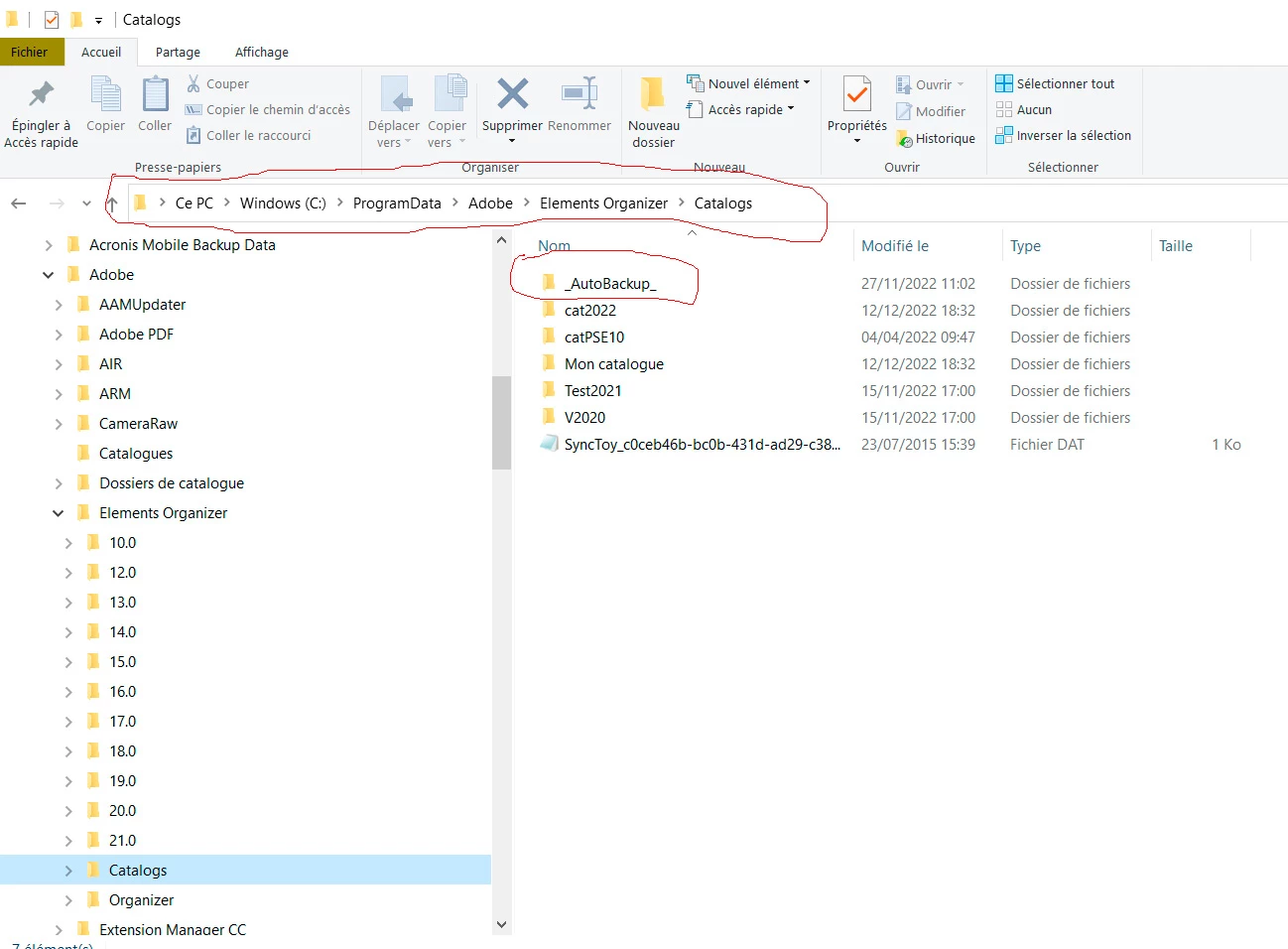
Task: Pin folder to Accès rapide
Action: pyautogui.click(x=41, y=113)
